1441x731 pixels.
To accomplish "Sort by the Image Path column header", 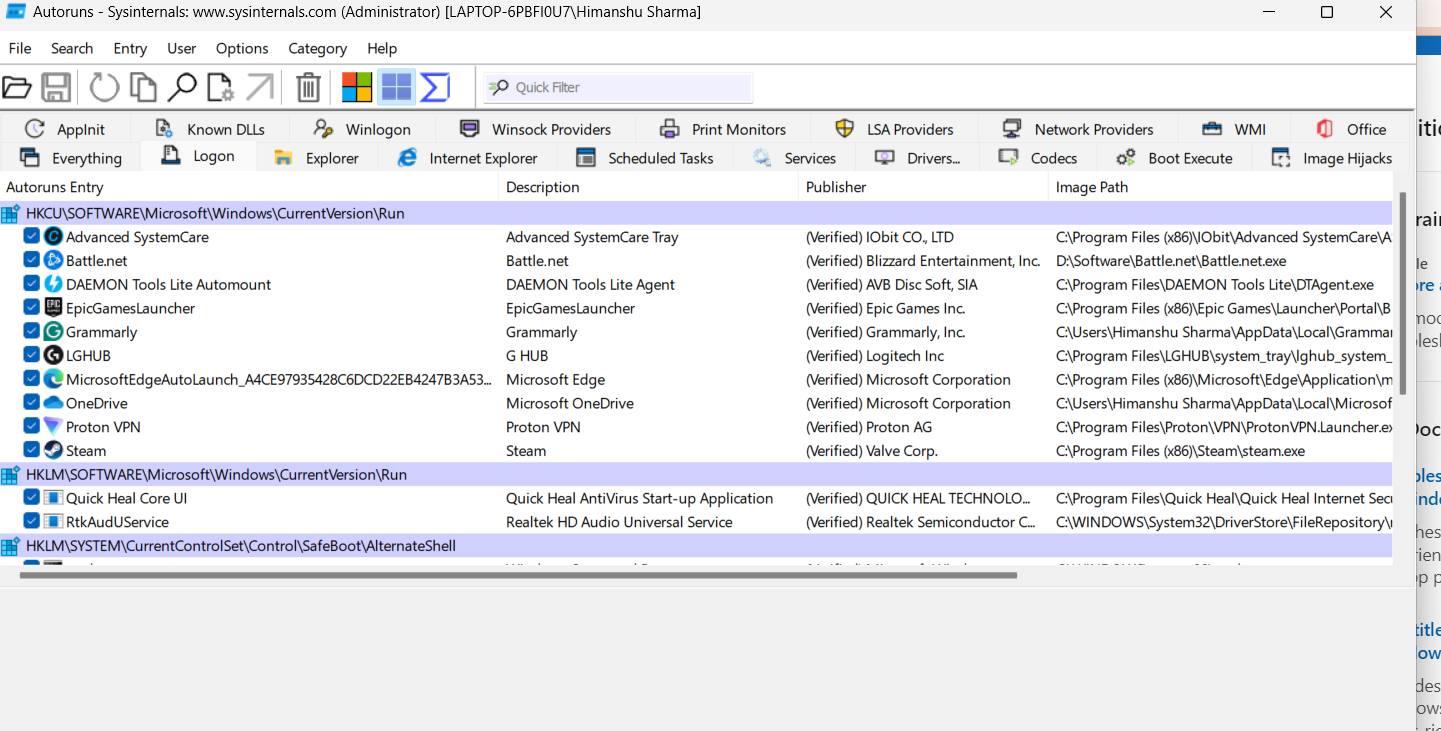I will pos(1220,187).
